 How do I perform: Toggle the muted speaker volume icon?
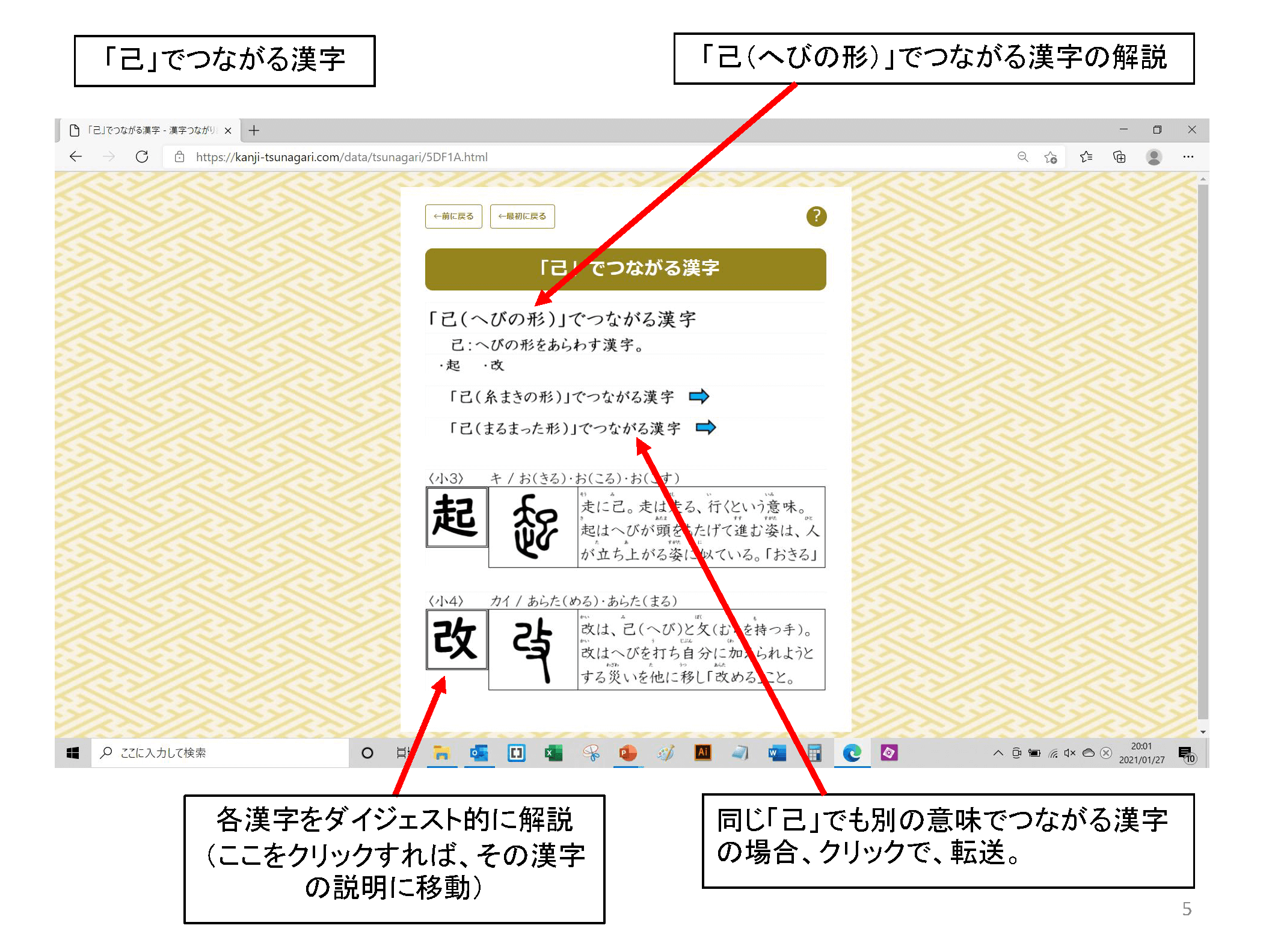[x=1069, y=753]
